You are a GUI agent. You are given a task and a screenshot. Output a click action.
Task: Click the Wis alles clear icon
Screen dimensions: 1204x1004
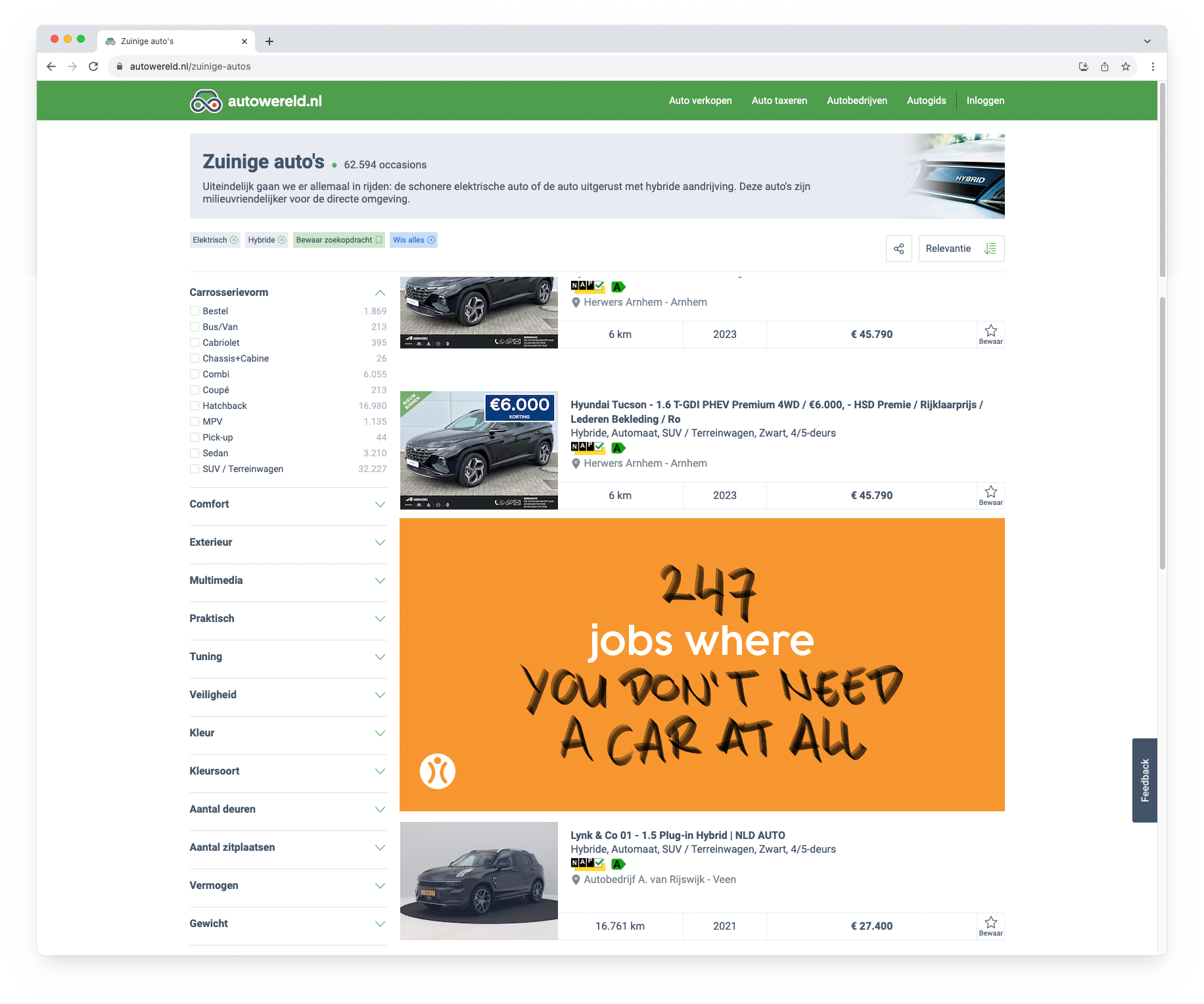[431, 240]
